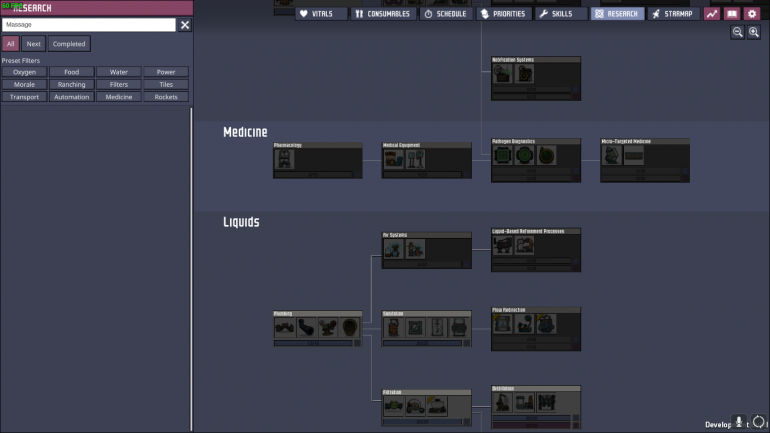The width and height of the screenshot is (770, 433).
Task: Click the zoom out magnifier icon
Action: 737,33
